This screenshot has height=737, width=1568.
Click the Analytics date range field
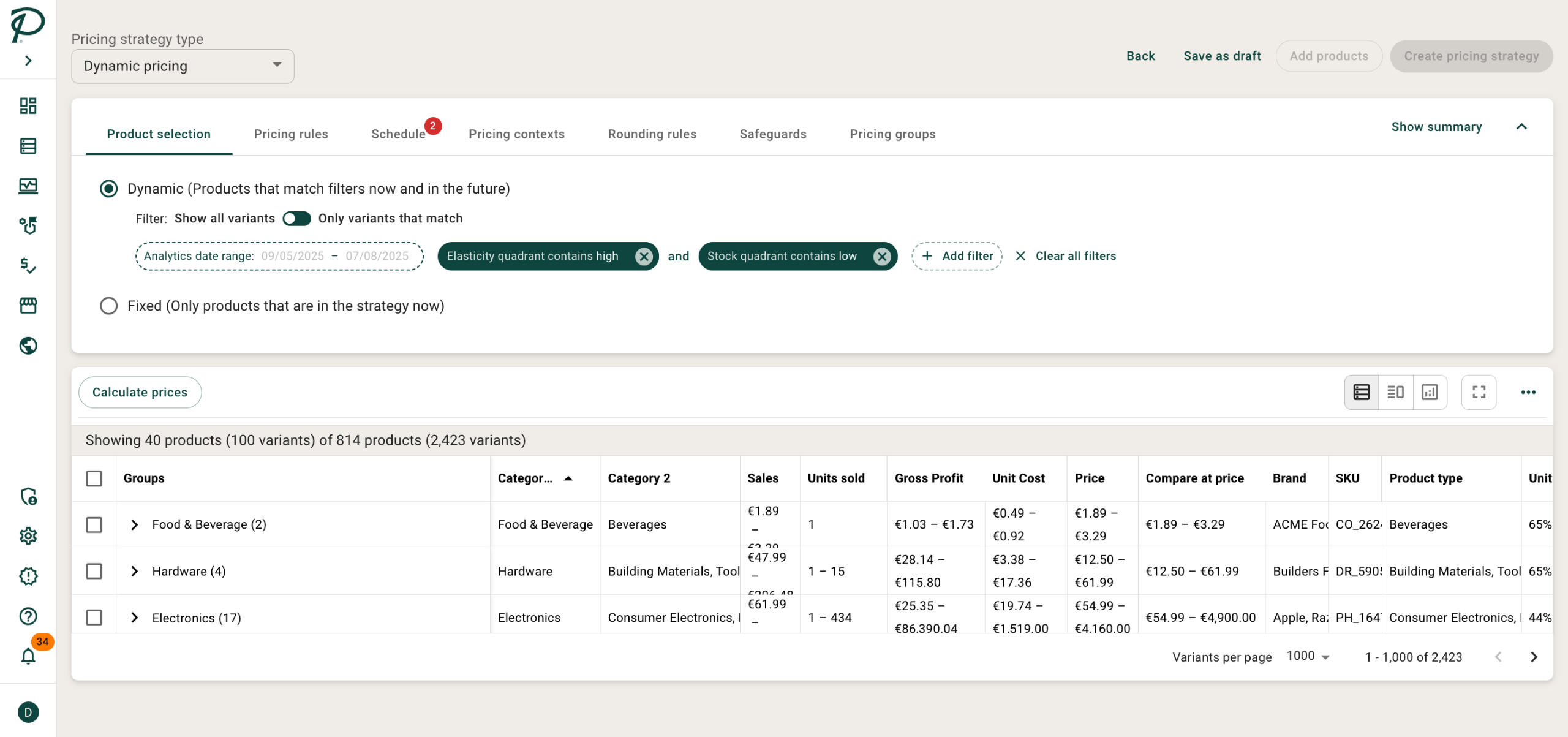coord(279,256)
